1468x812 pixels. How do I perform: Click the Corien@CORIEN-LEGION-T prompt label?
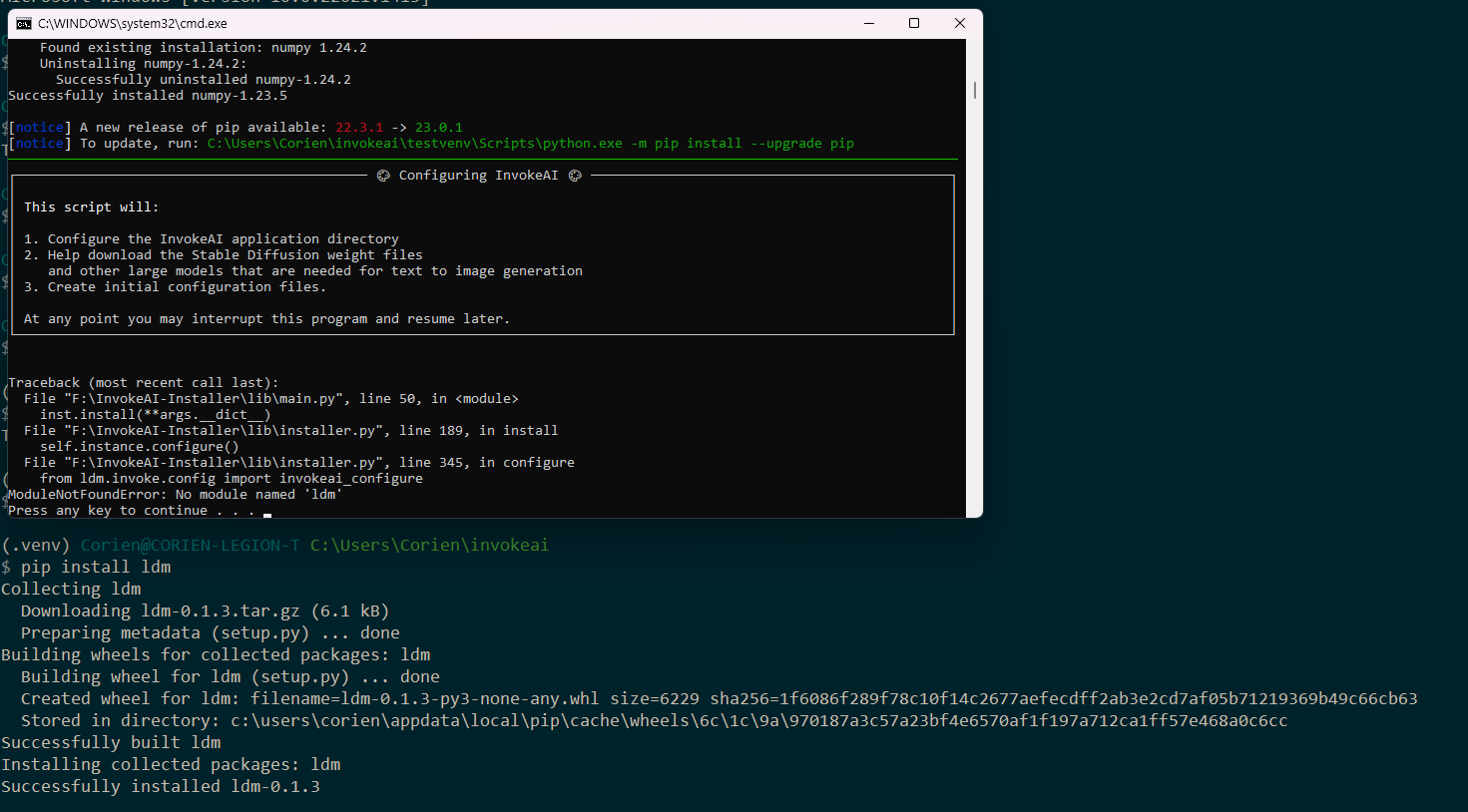click(190, 545)
